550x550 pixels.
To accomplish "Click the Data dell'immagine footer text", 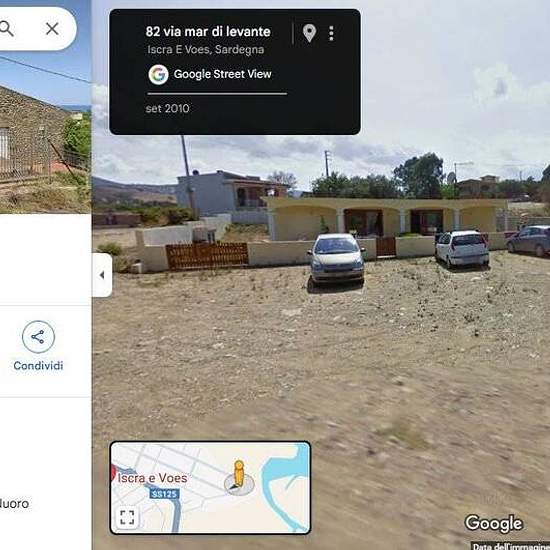I will point(511,546).
